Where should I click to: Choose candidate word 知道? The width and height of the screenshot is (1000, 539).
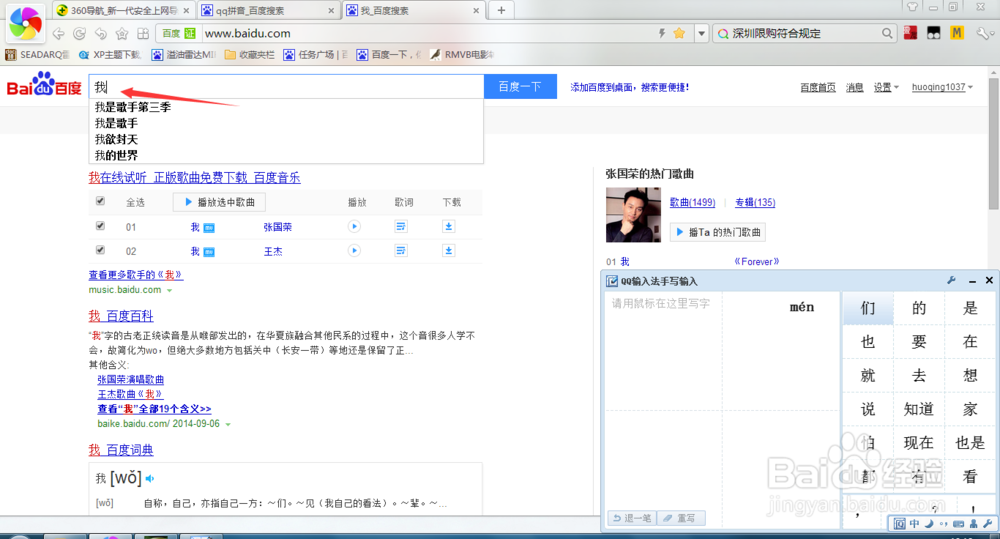tap(918, 409)
